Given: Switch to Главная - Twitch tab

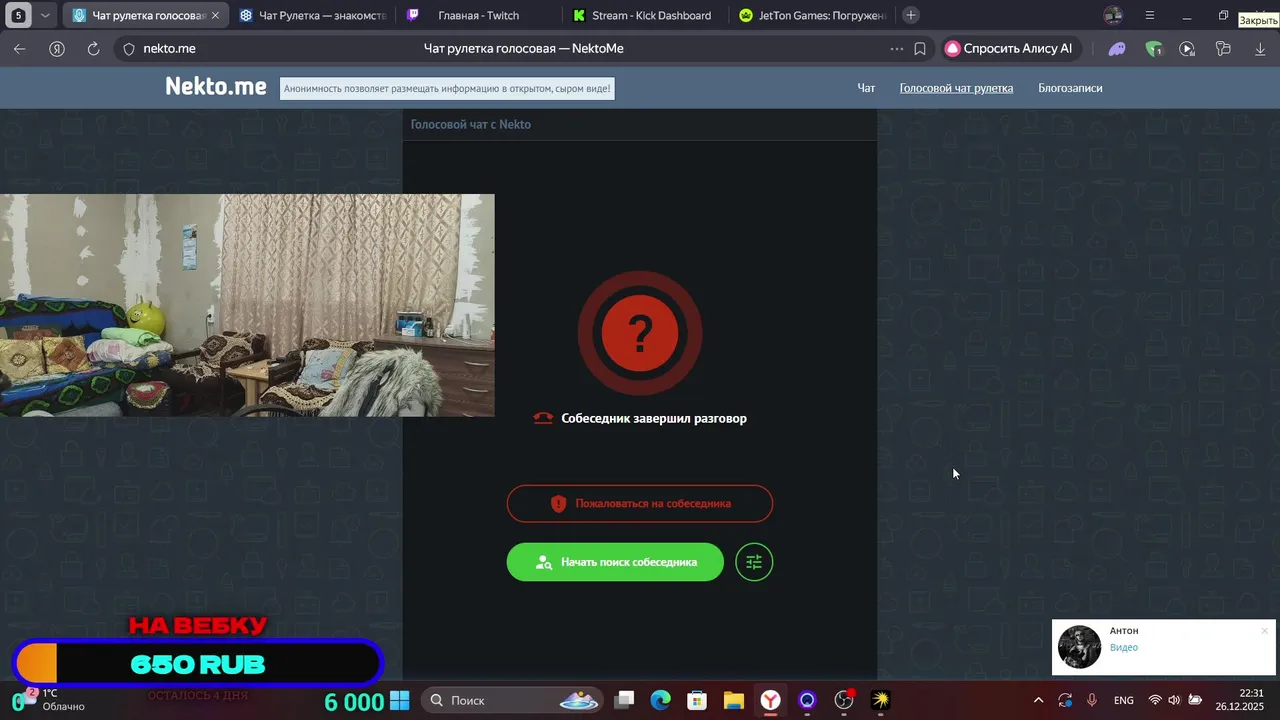Looking at the screenshot, I should (478, 15).
